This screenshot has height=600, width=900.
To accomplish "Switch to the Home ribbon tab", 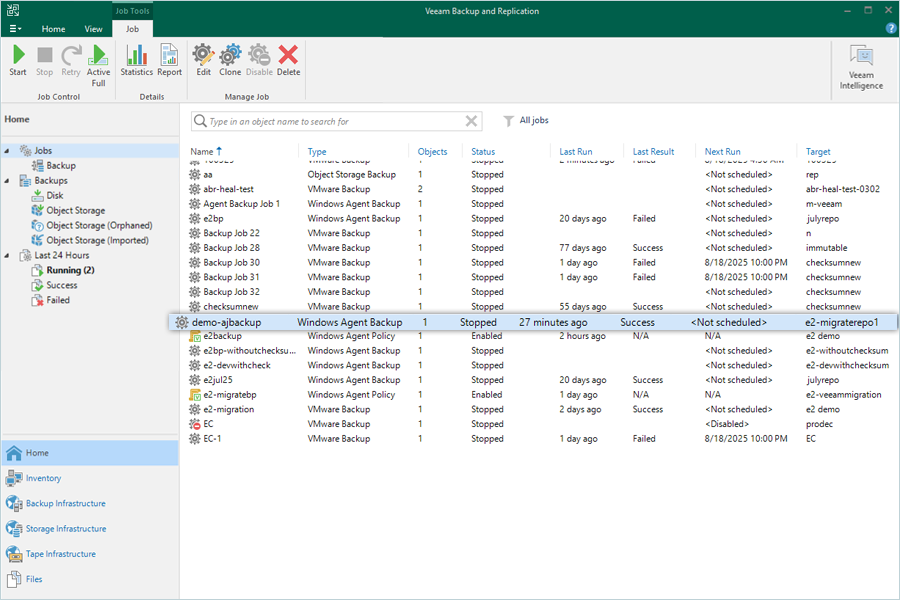I will [53, 29].
